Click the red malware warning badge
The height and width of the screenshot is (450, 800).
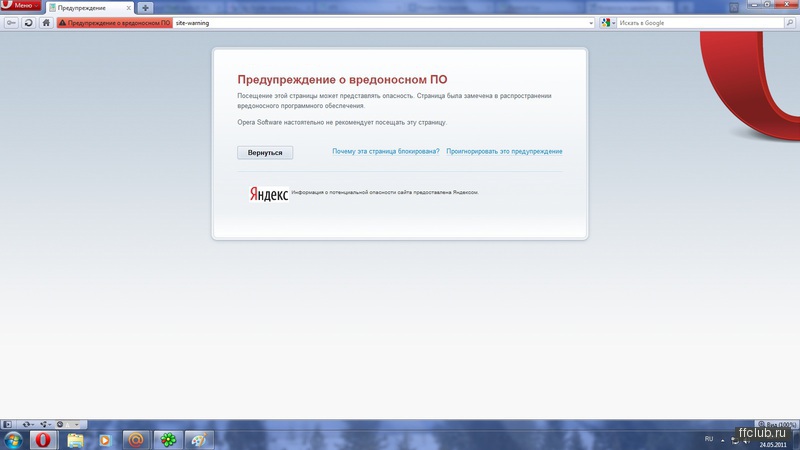(115, 23)
